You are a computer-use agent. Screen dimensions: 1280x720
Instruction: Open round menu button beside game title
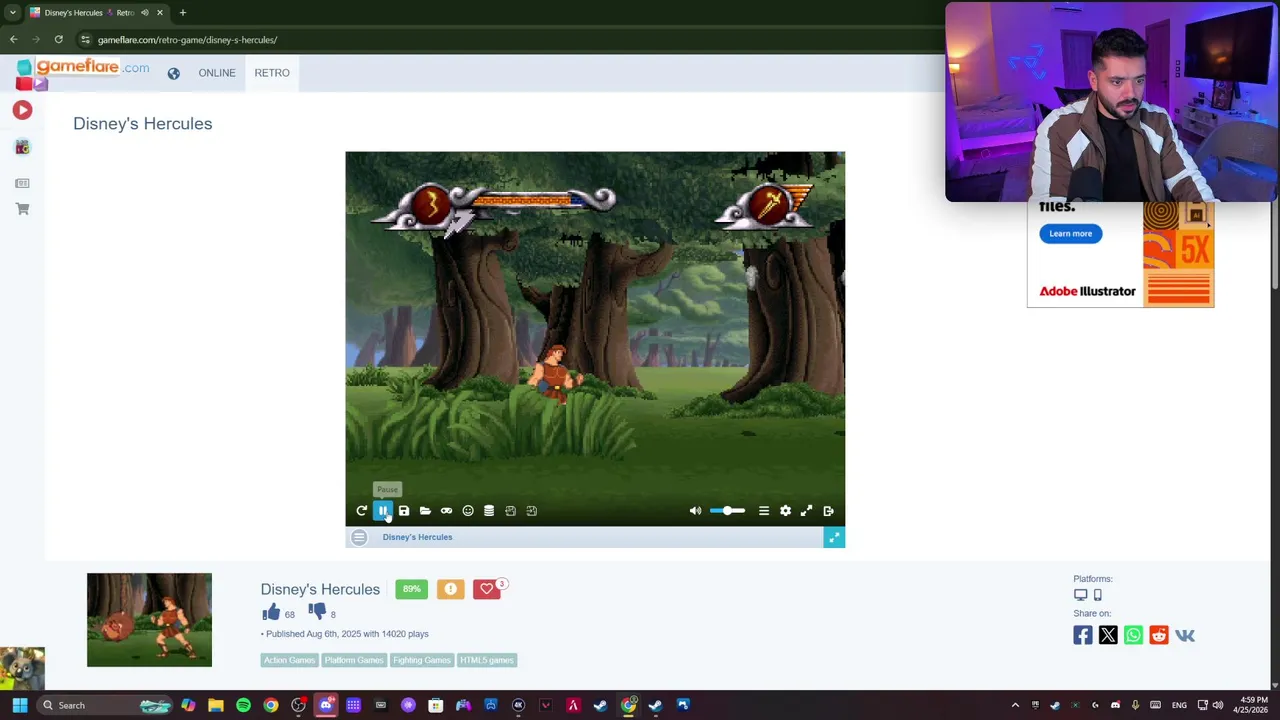point(359,538)
